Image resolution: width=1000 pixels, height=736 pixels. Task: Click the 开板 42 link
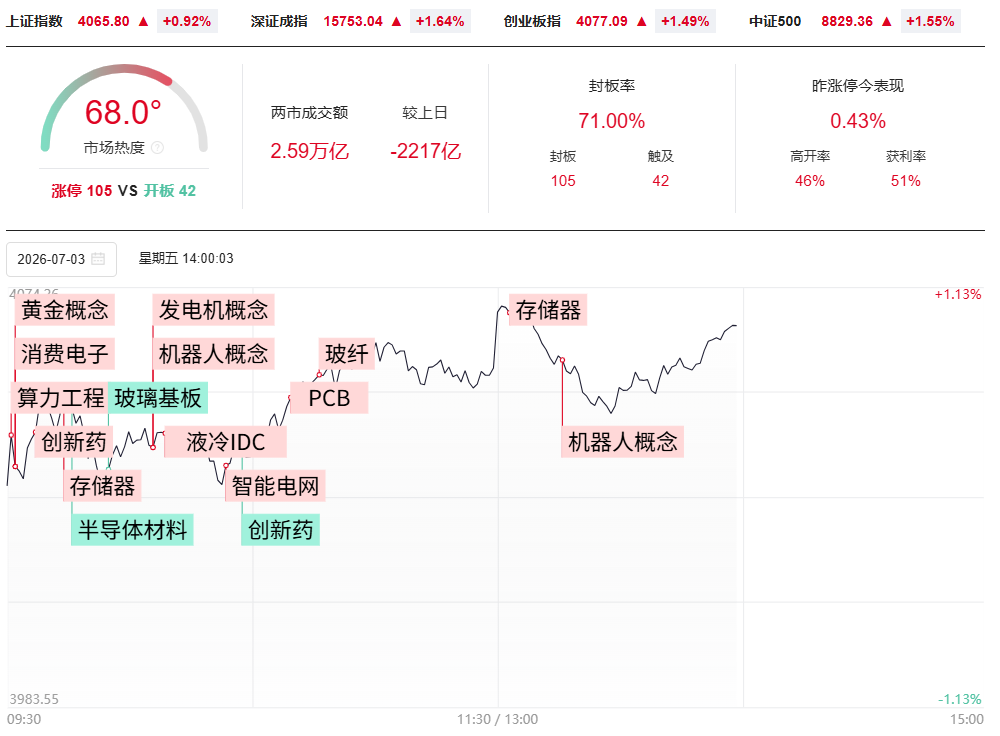(x=170, y=191)
